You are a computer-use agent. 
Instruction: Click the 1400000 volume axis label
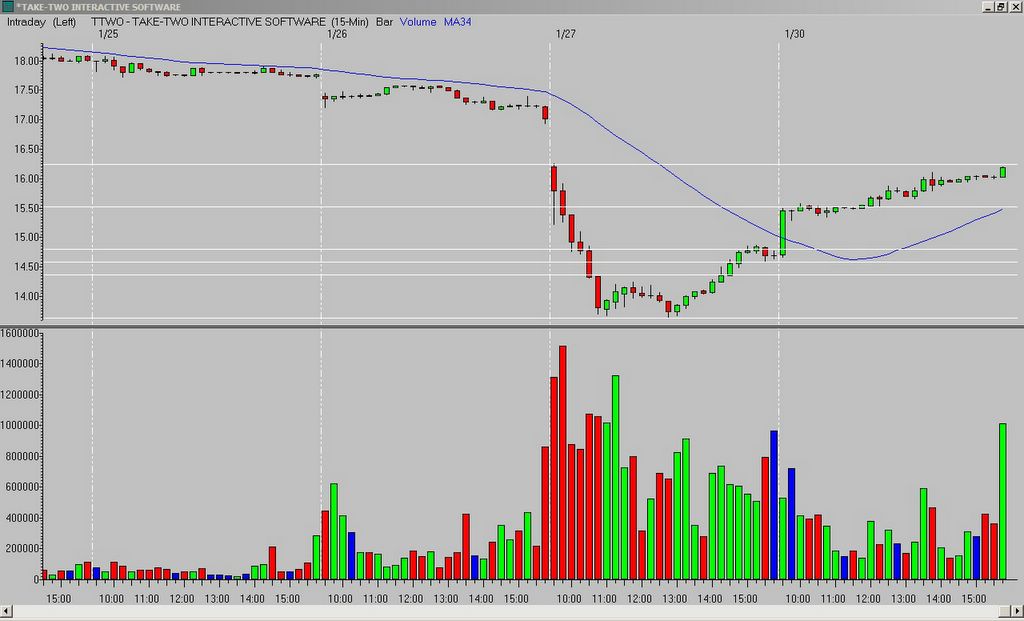pyautogui.click(x=20, y=364)
